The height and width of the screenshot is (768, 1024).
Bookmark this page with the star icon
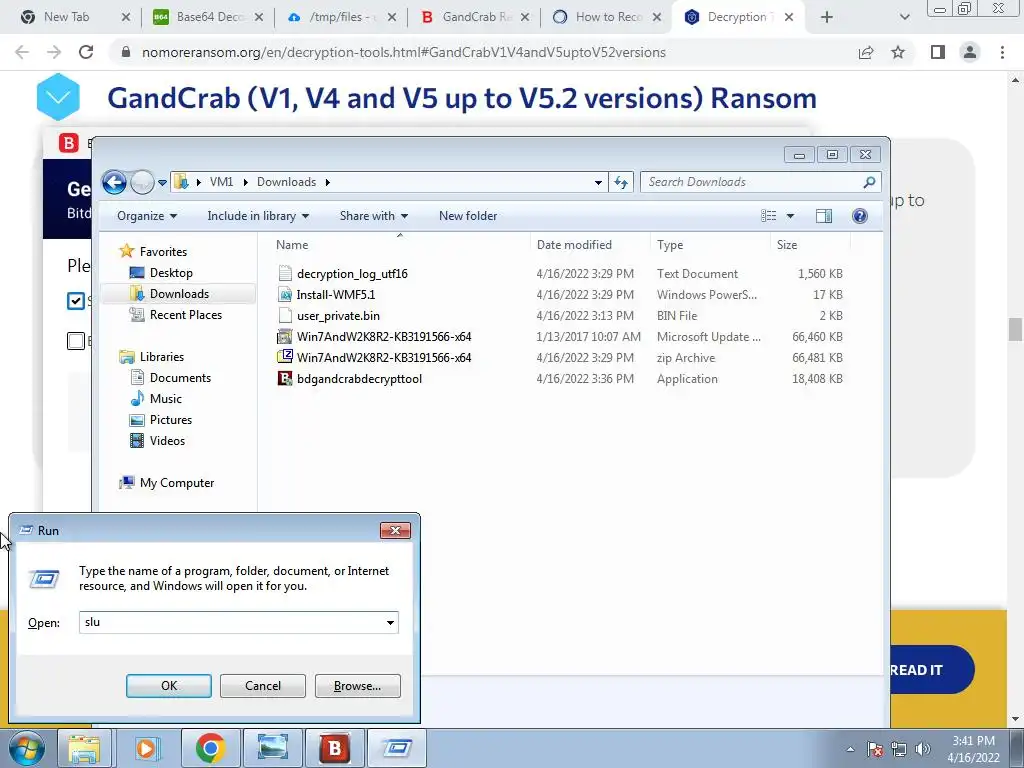point(898,52)
